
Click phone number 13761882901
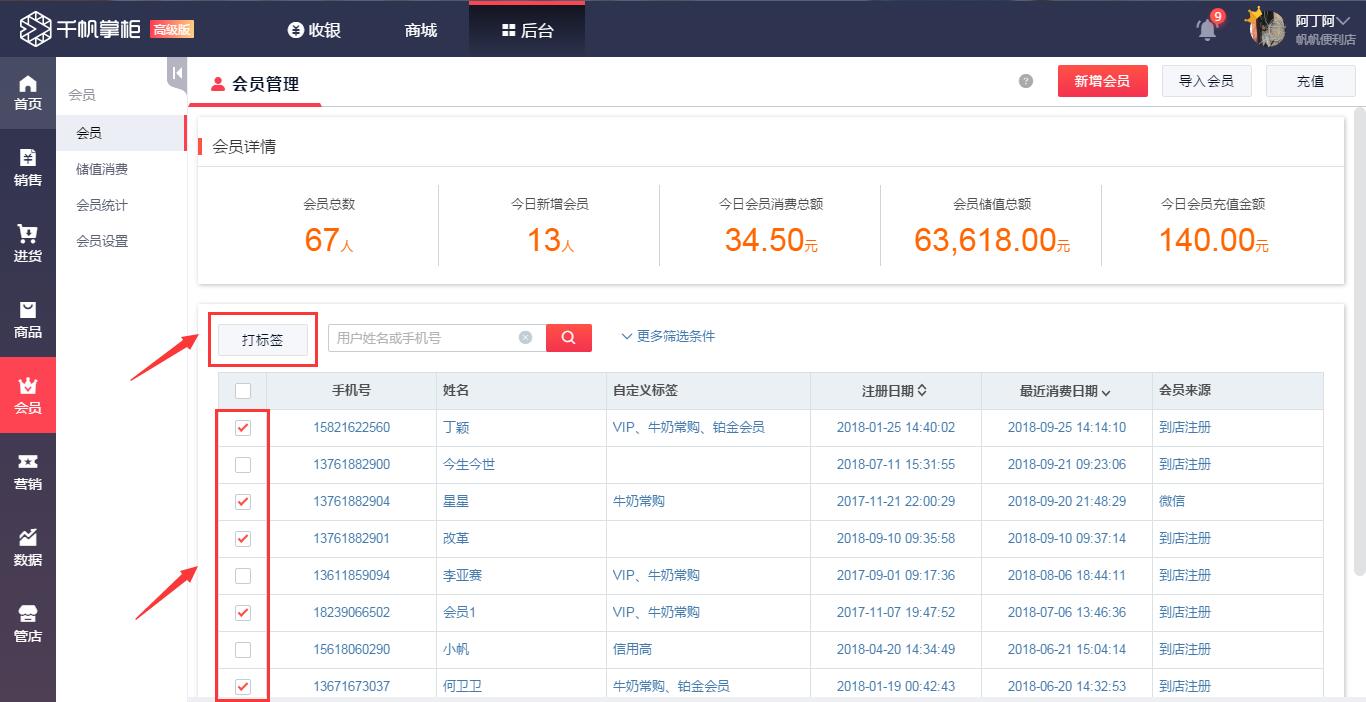(x=351, y=538)
